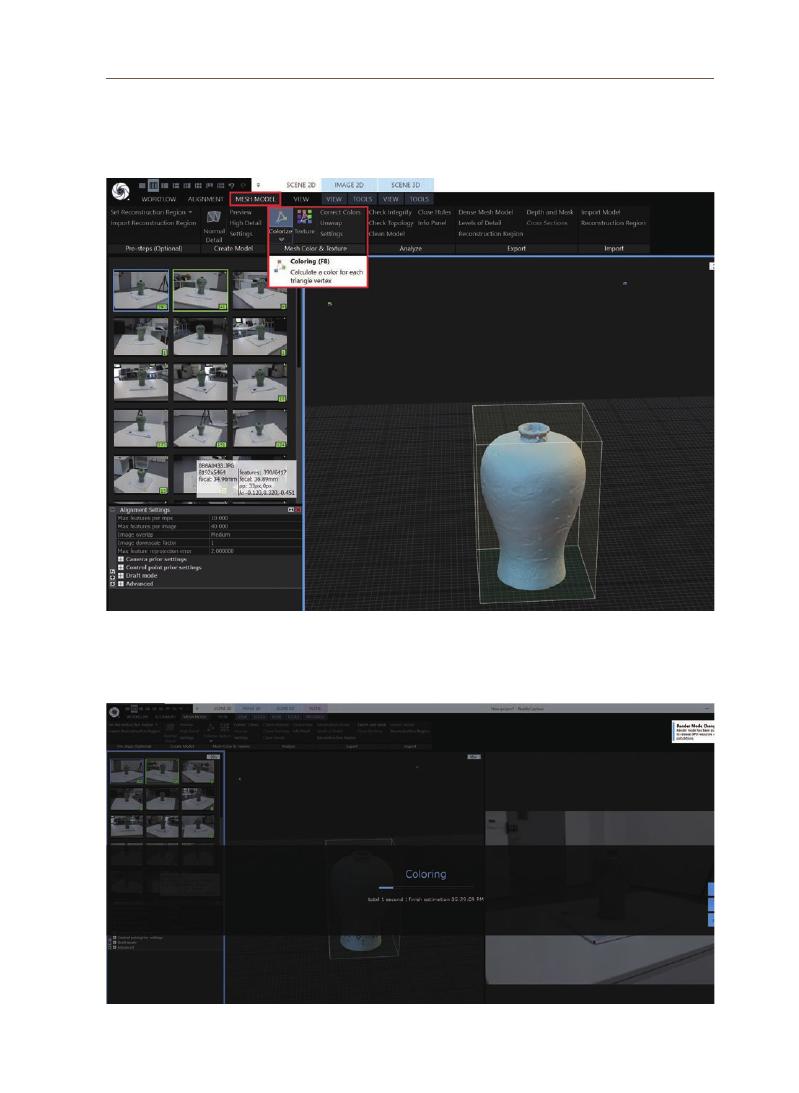Screen dimensions: 799x1093
Task: Open the quick access toolbar dropdown arrow
Action: point(258,185)
